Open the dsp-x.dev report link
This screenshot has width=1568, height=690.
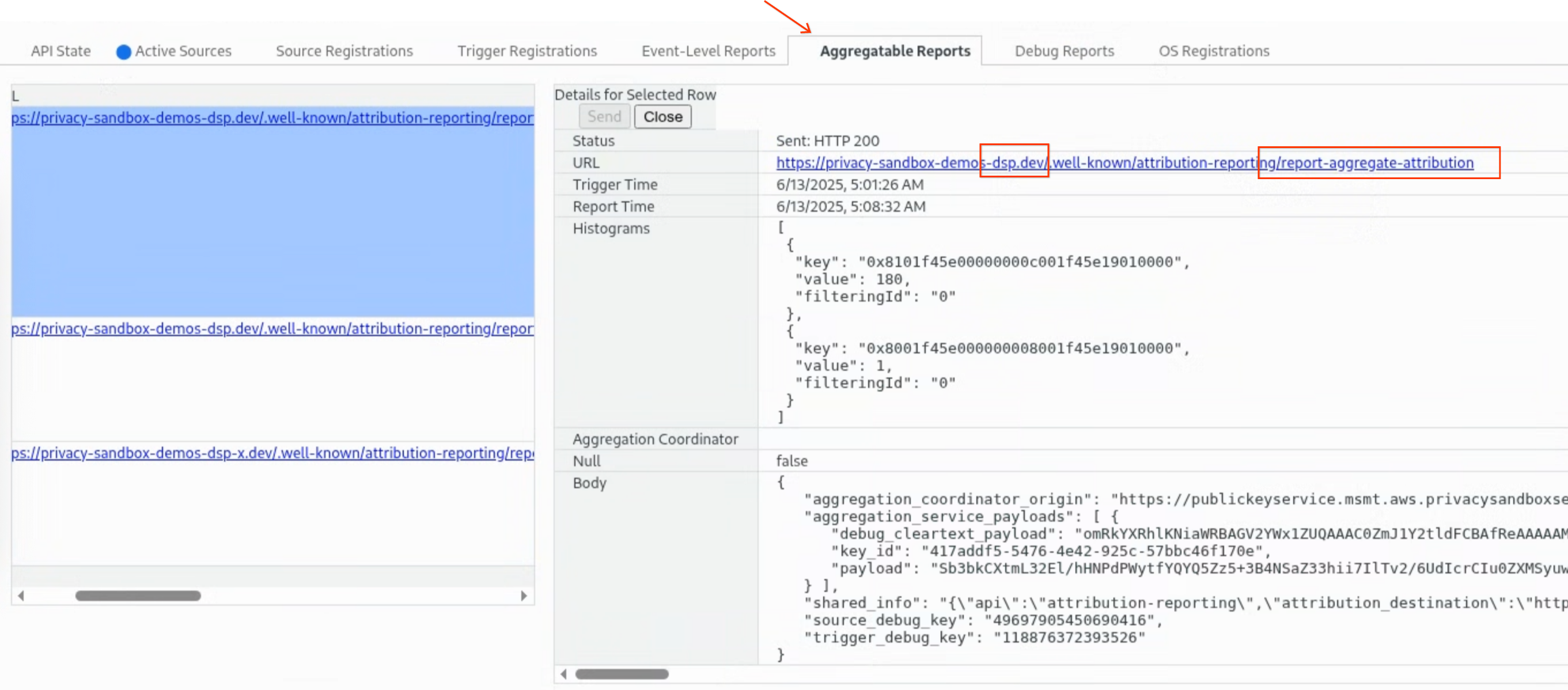[x=272, y=453]
